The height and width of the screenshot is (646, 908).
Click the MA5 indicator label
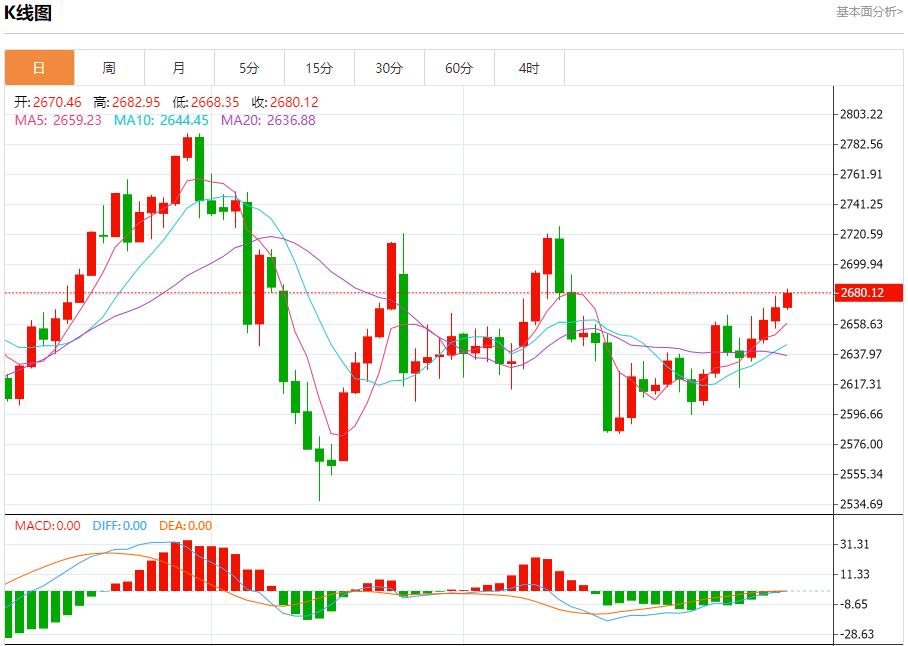(x=57, y=120)
